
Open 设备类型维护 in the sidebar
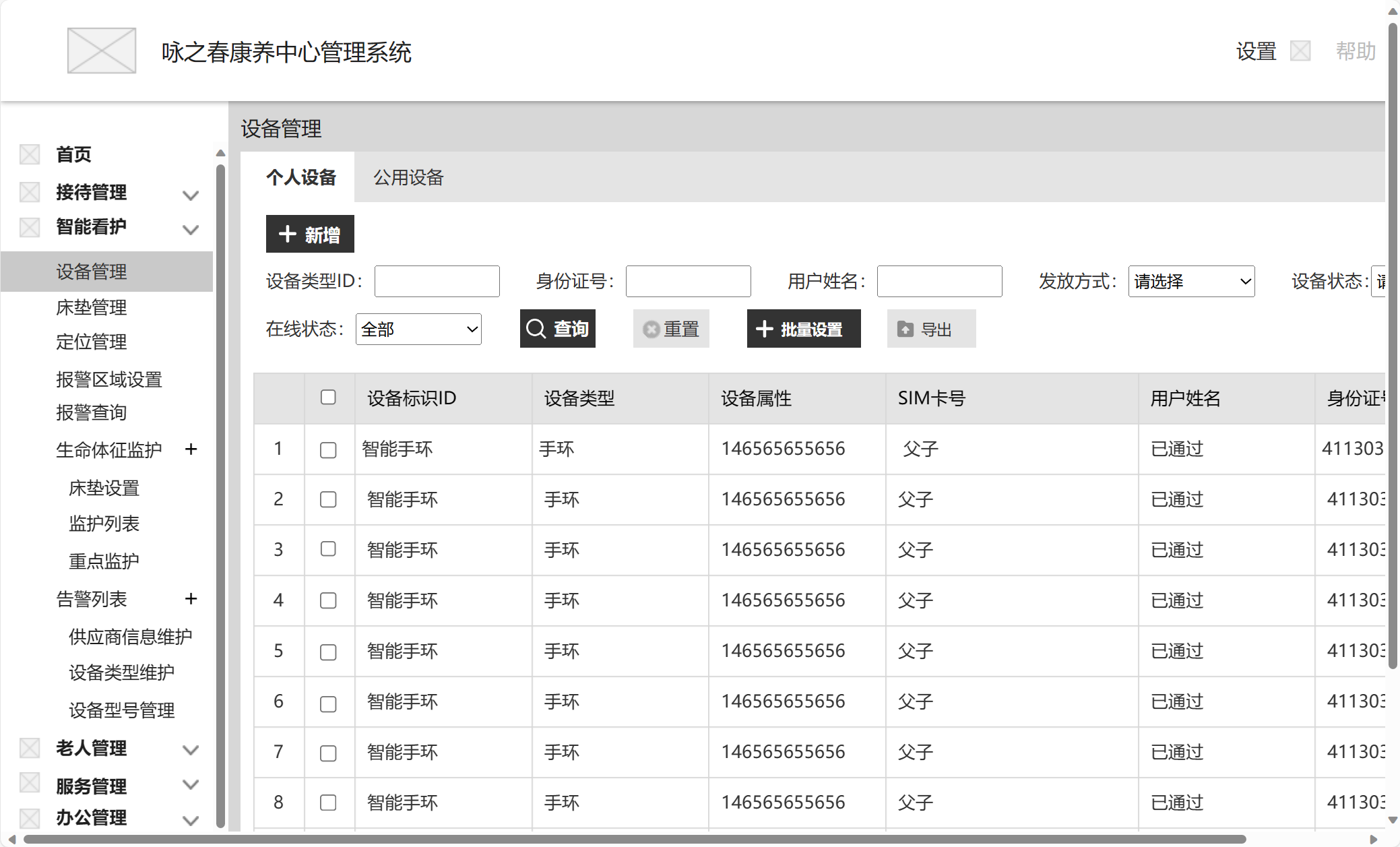(x=121, y=672)
